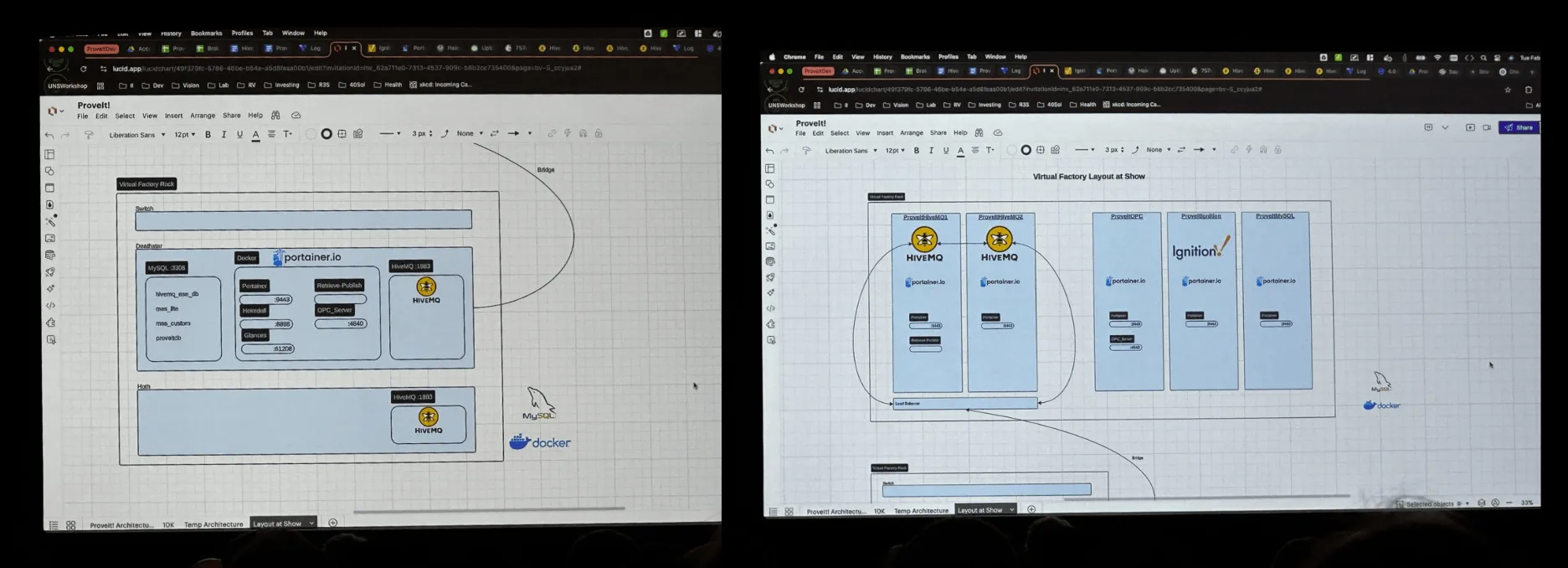
Task: Start presentation mode icon on right screen
Action: coord(1470,127)
